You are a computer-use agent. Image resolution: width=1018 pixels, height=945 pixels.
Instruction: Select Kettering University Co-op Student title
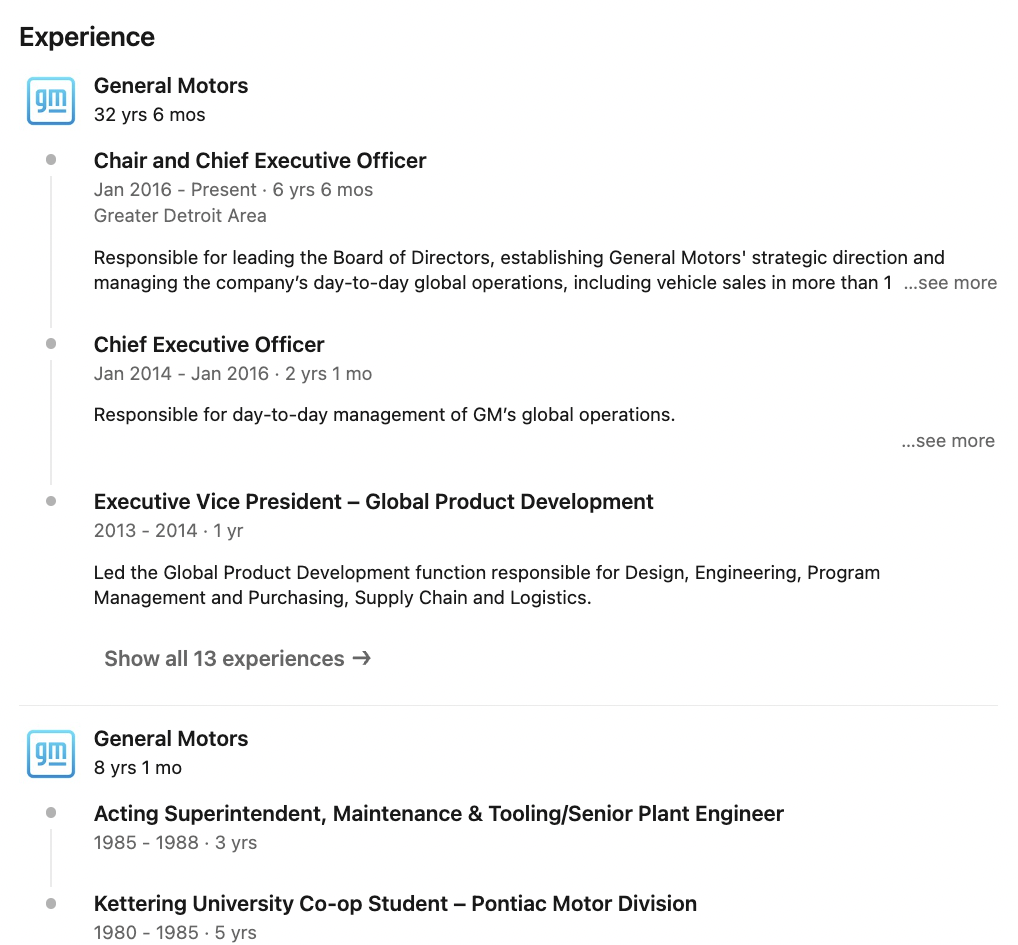point(395,903)
